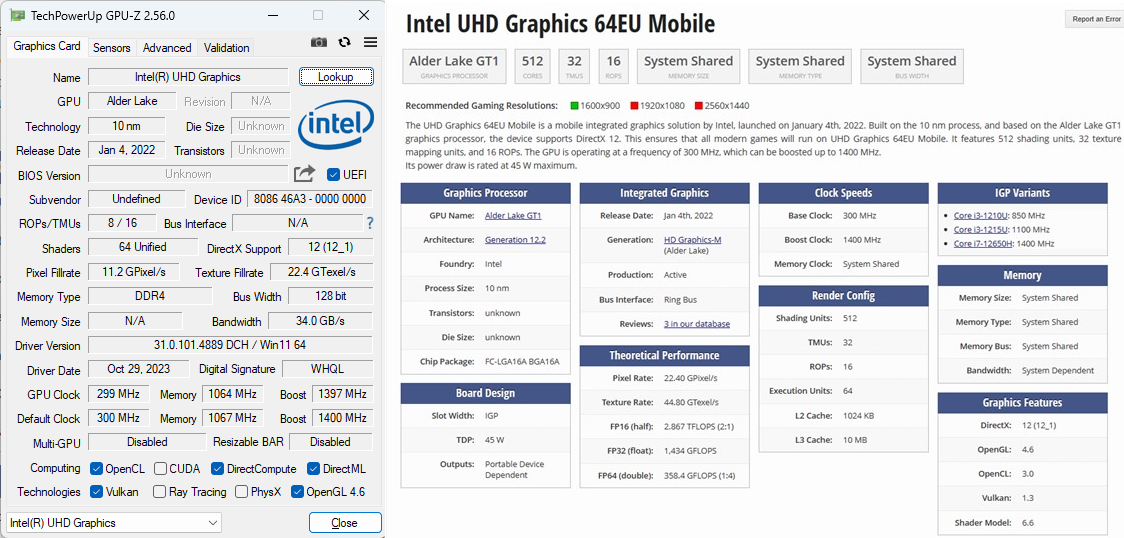
Task: Click the Lookup button
Action: 336,77
